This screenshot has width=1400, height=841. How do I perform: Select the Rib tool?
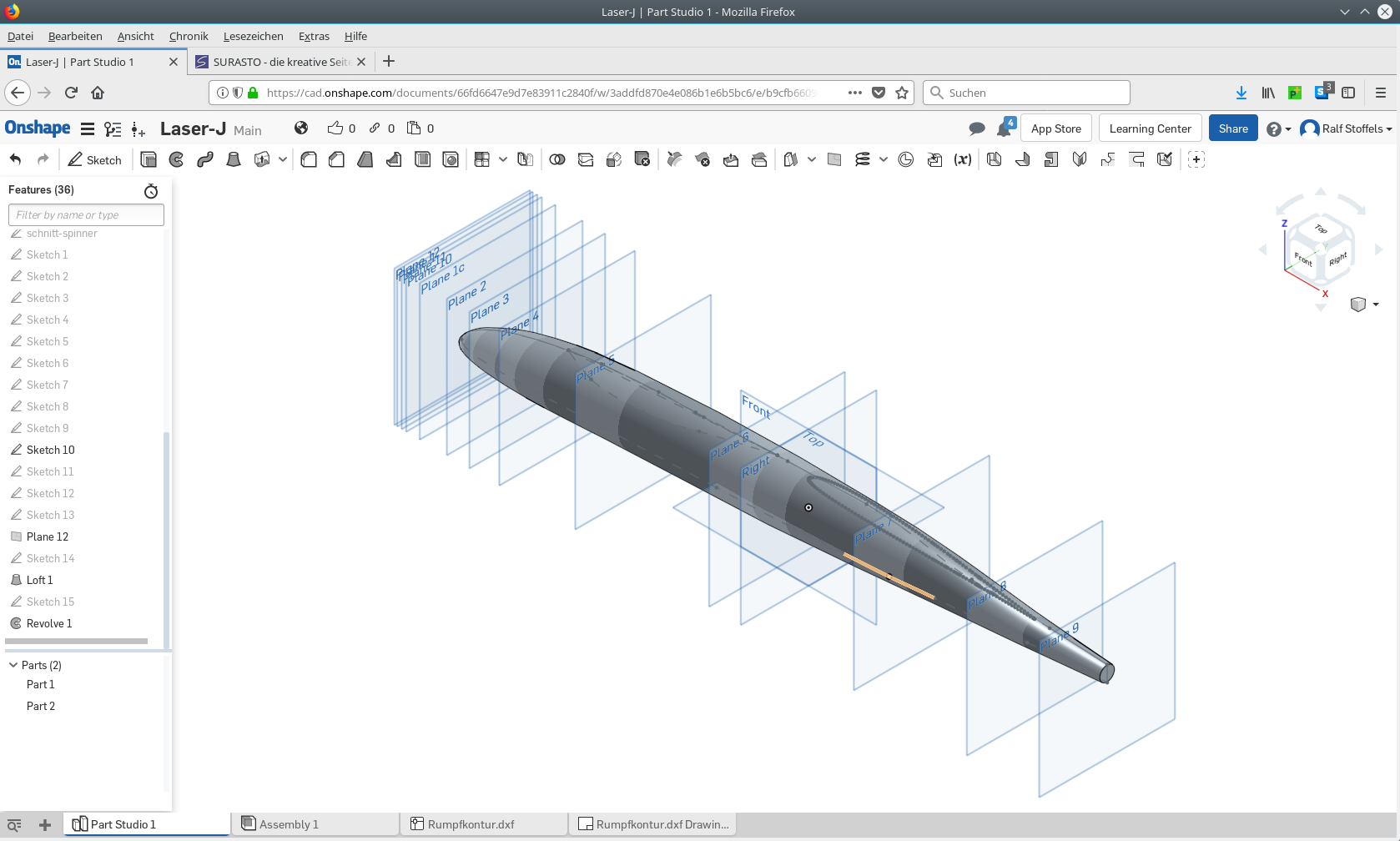(394, 159)
